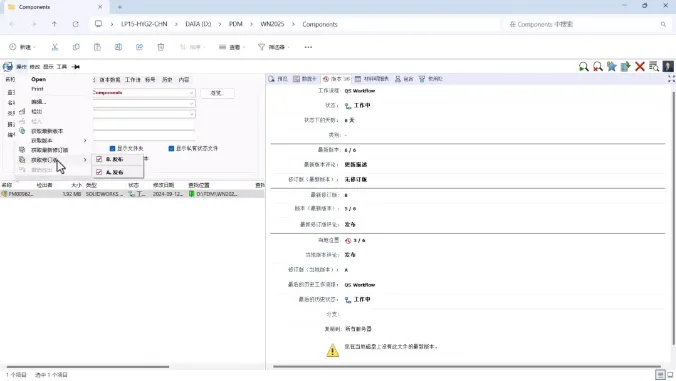The width and height of the screenshot is (676, 381).
Task: Click the 浏览 browse button
Action: [x=217, y=93]
